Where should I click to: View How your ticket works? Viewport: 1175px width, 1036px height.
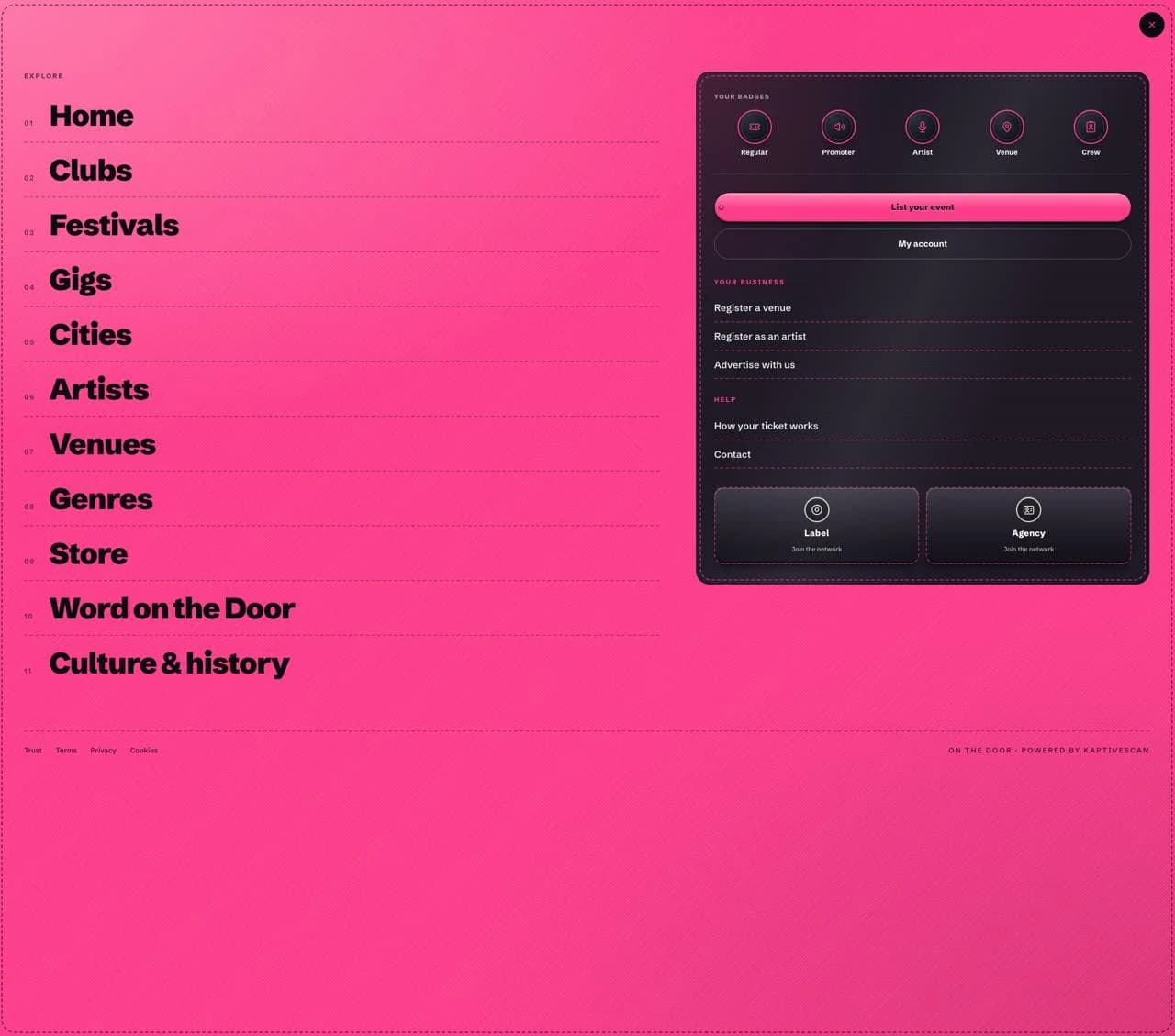coord(767,427)
